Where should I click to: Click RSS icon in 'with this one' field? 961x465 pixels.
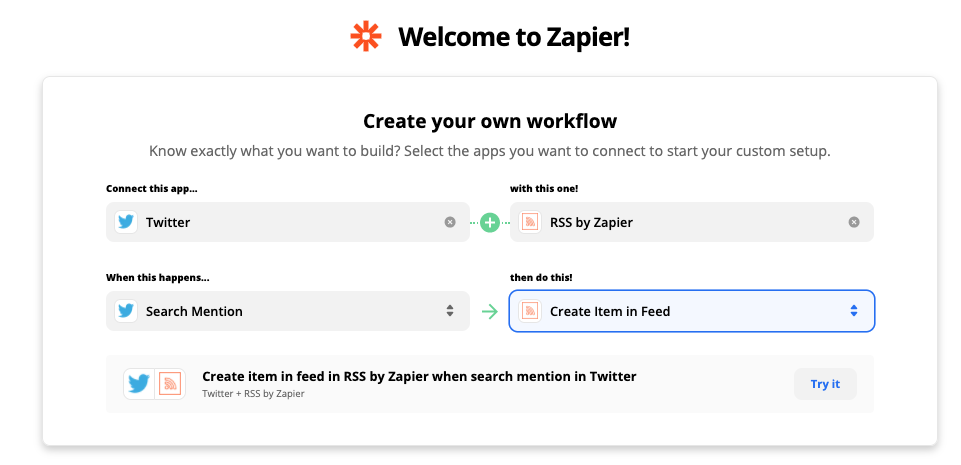click(x=530, y=222)
